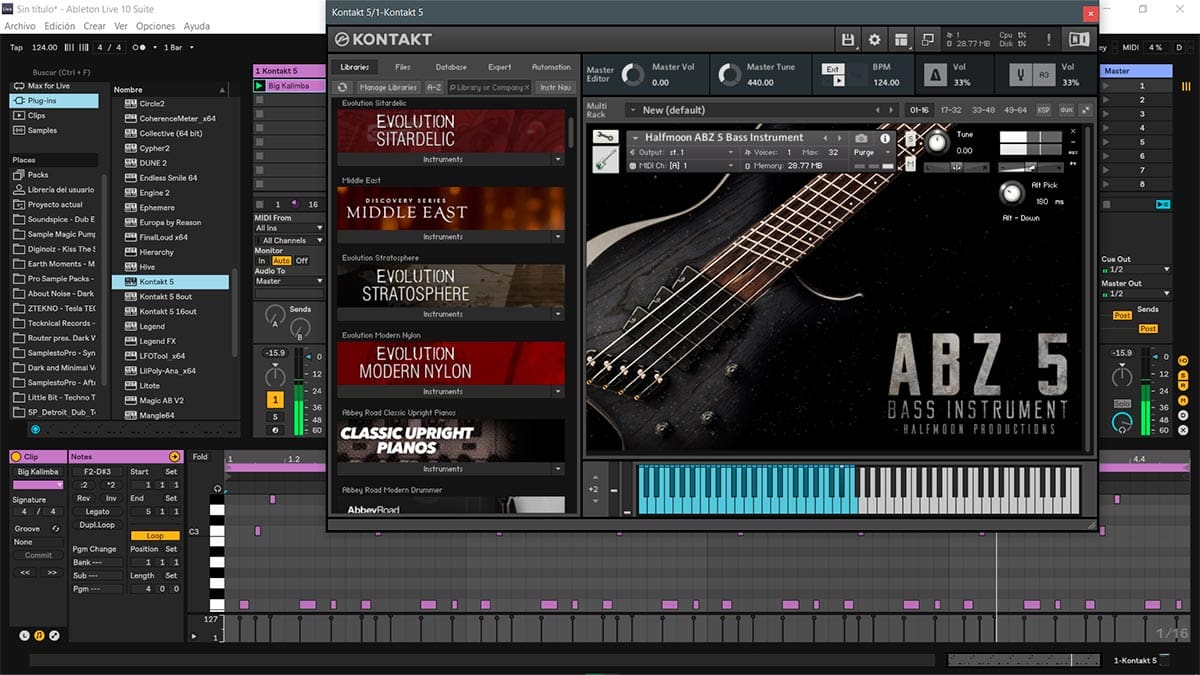Click the Send A knob

(x=275, y=317)
